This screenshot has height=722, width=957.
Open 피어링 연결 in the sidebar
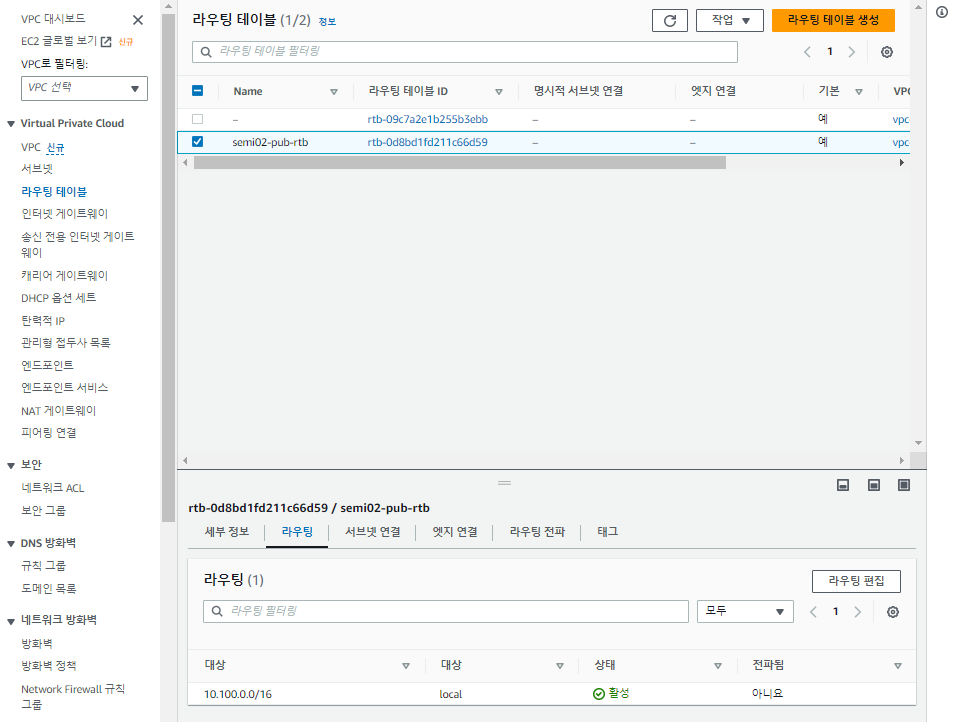(49, 433)
